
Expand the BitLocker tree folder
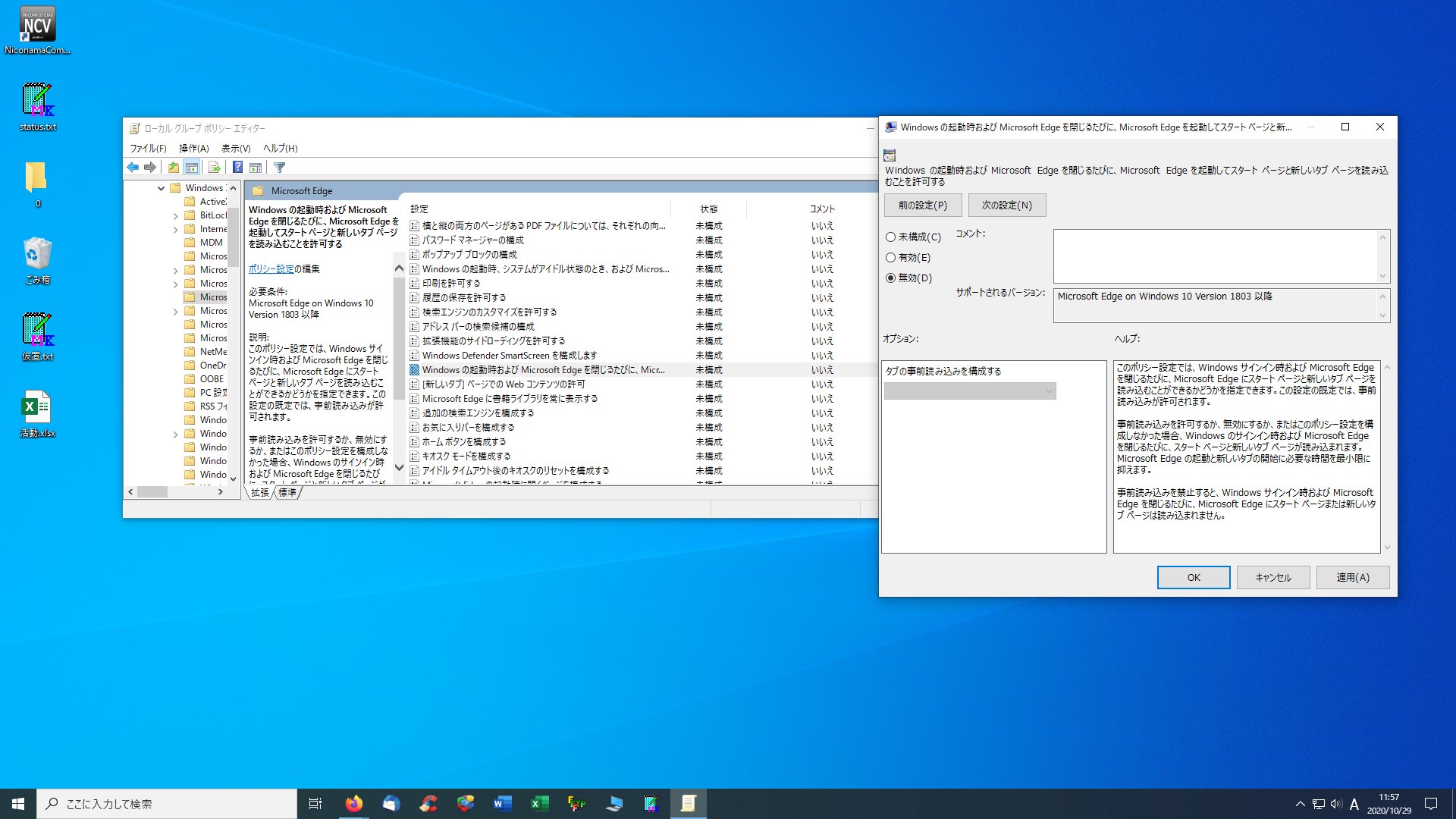pyautogui.click(x=176, y=215)
